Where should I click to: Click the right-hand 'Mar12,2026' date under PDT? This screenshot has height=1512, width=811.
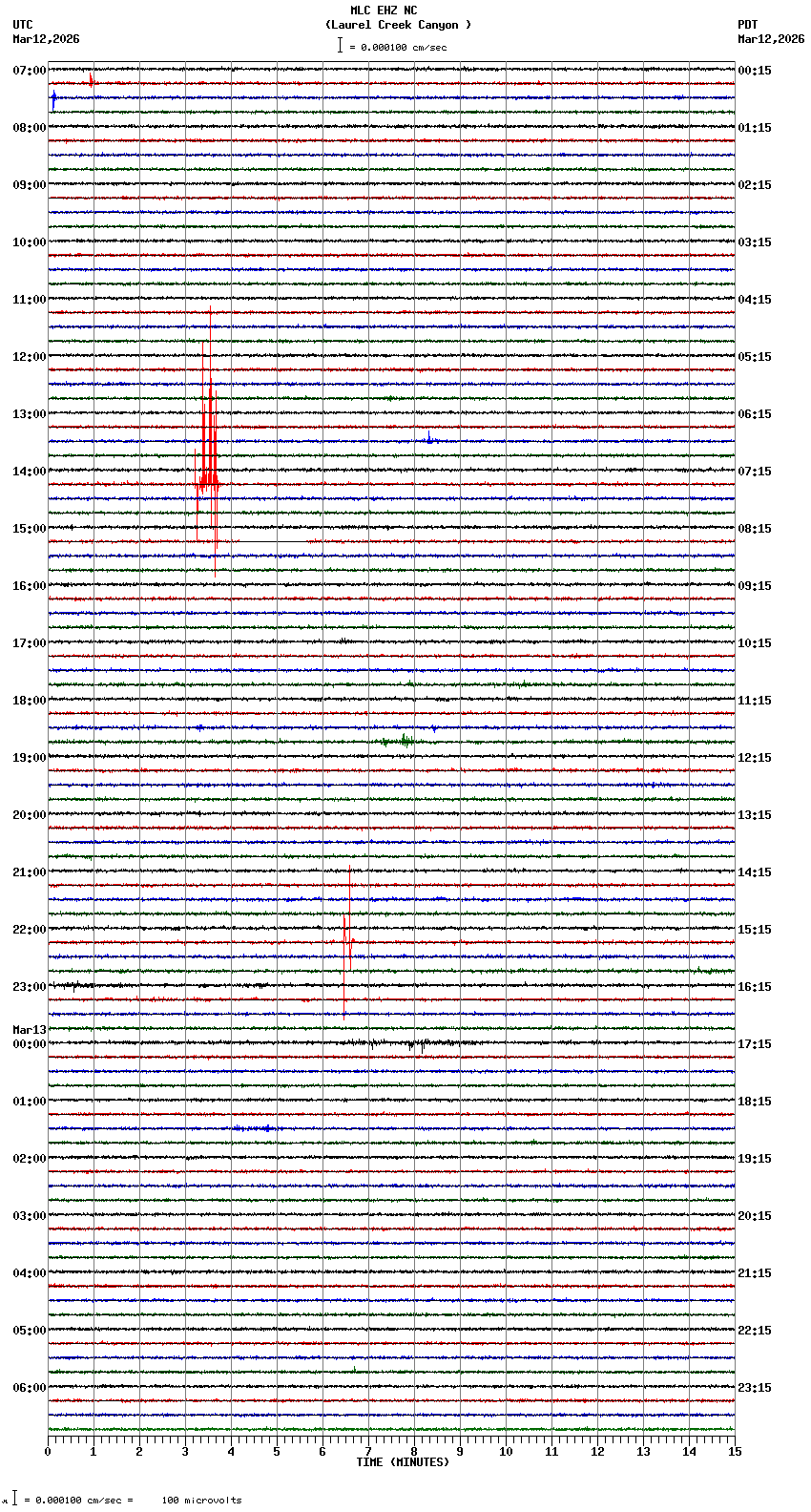771,39
